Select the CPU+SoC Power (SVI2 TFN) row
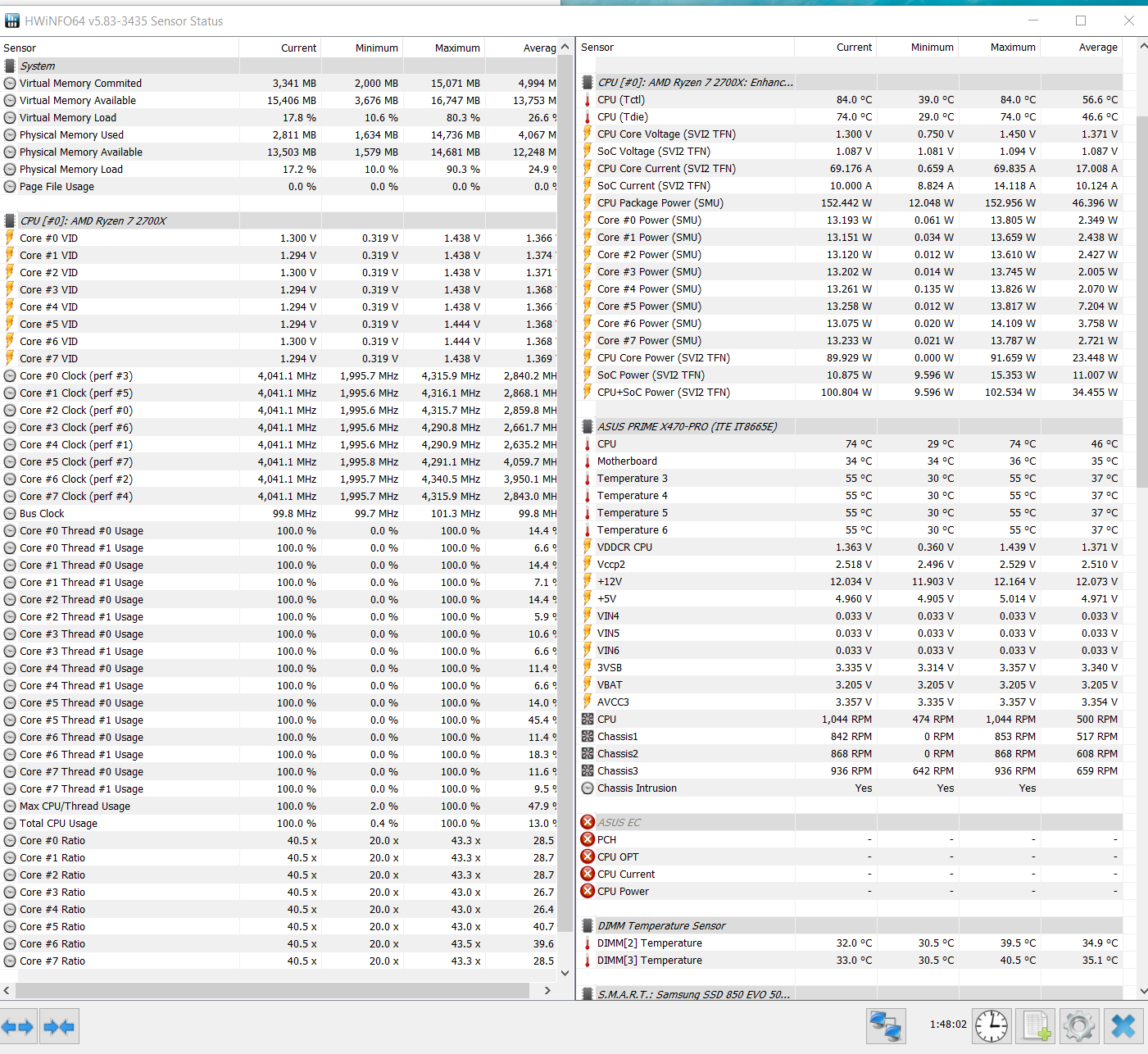The width and height of the screenshot is (1148, 1054). (x=851, y=392)
